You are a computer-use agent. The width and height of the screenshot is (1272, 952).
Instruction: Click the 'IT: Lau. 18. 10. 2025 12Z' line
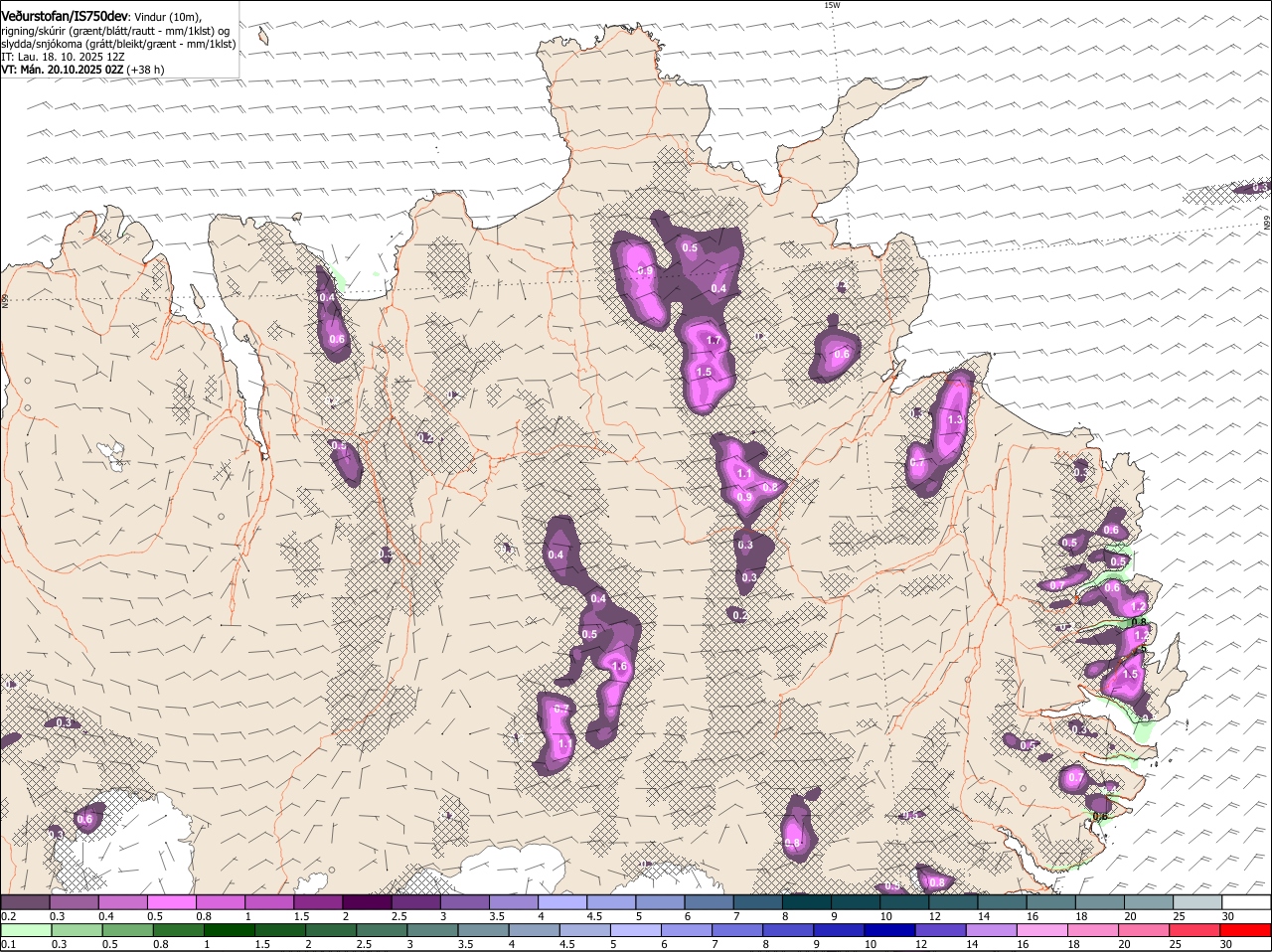63,57
